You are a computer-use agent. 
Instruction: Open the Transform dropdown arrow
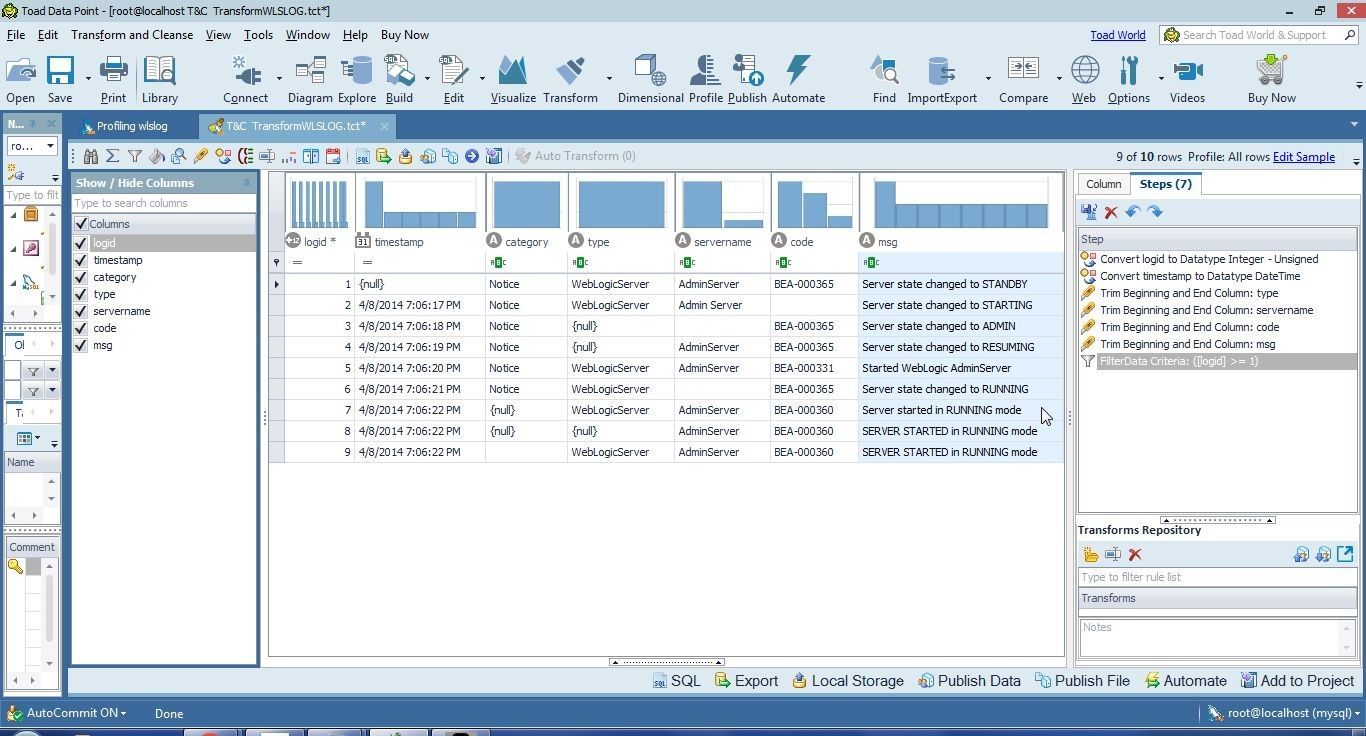click(x=608, y=78)
